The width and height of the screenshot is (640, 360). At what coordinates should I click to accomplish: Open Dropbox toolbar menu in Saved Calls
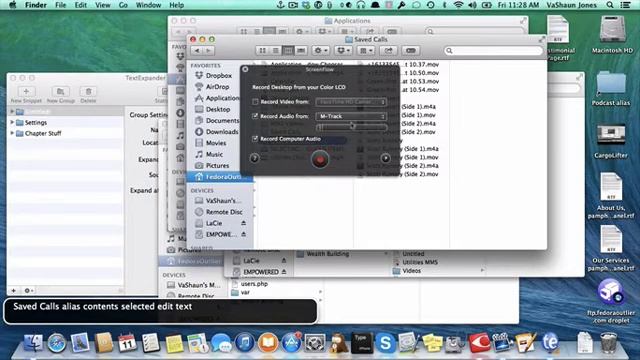pos(343,51)
